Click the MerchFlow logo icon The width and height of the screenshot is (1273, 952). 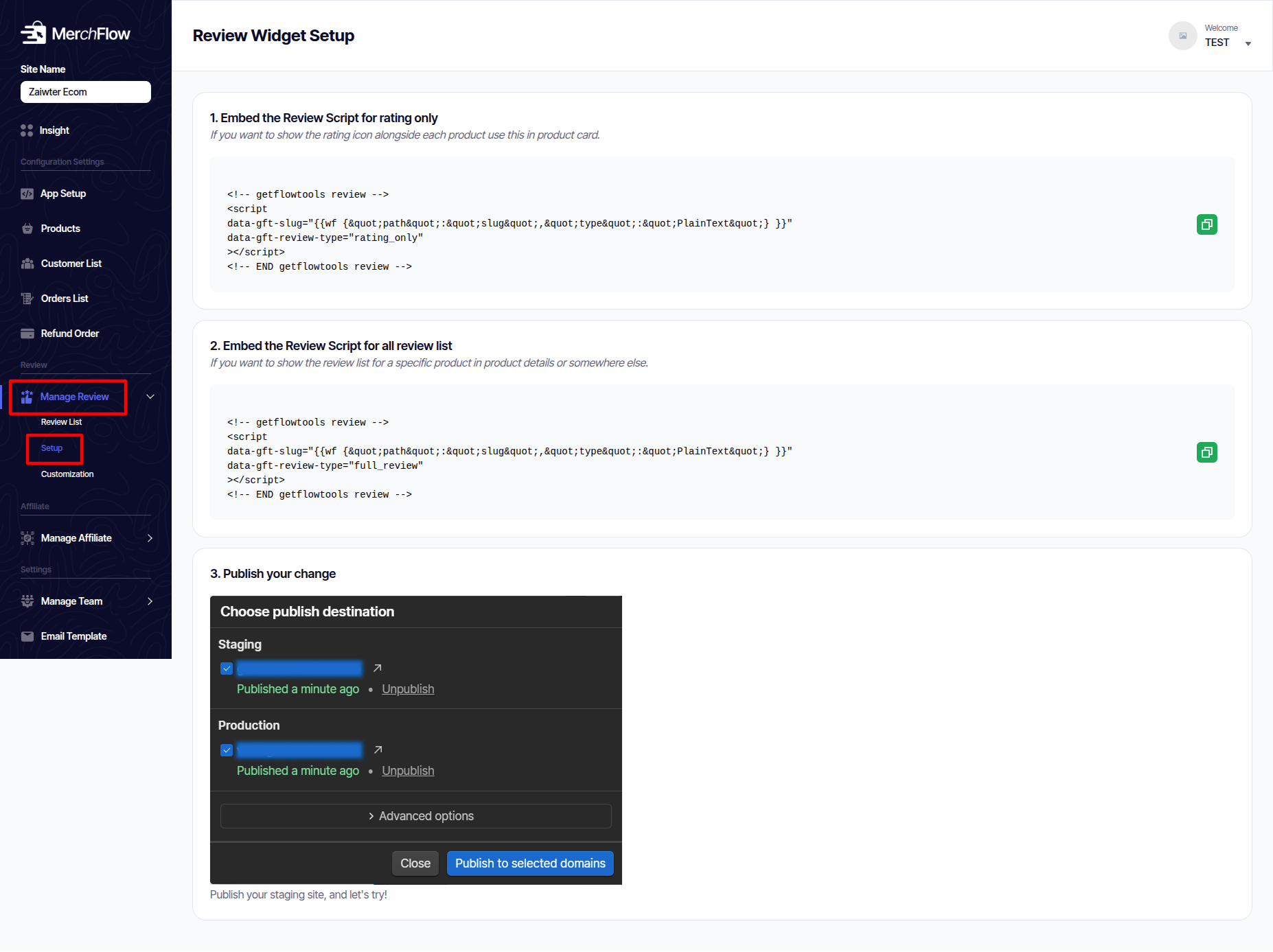[x=33, y=33]
